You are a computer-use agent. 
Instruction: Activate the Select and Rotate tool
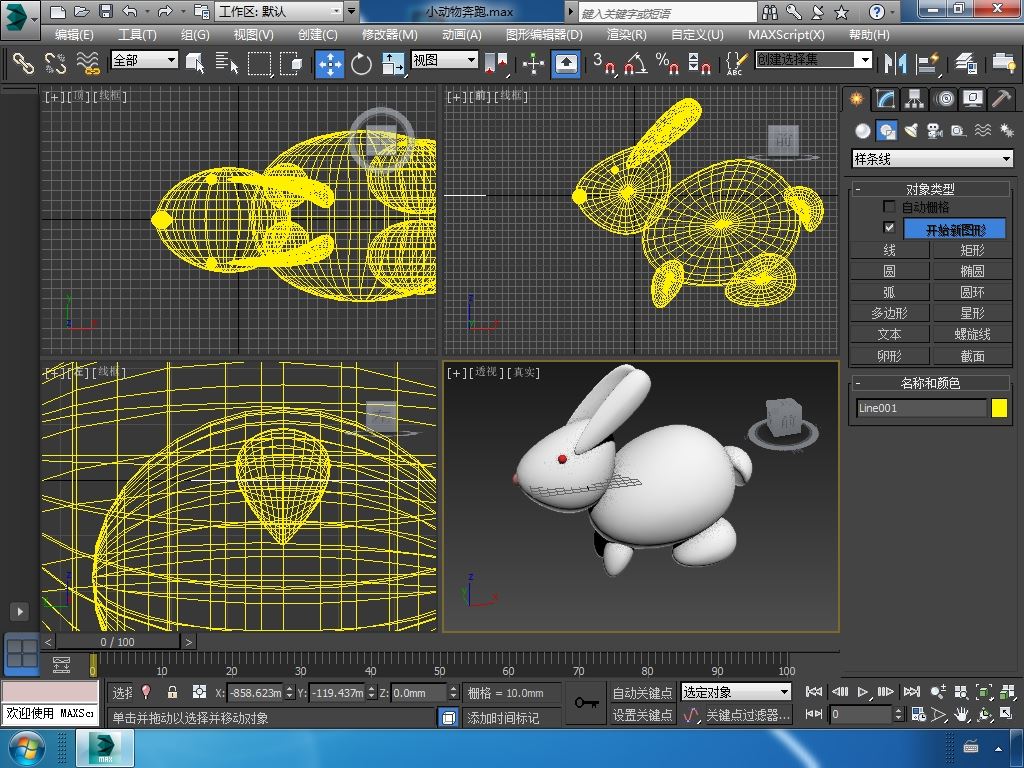361,63
